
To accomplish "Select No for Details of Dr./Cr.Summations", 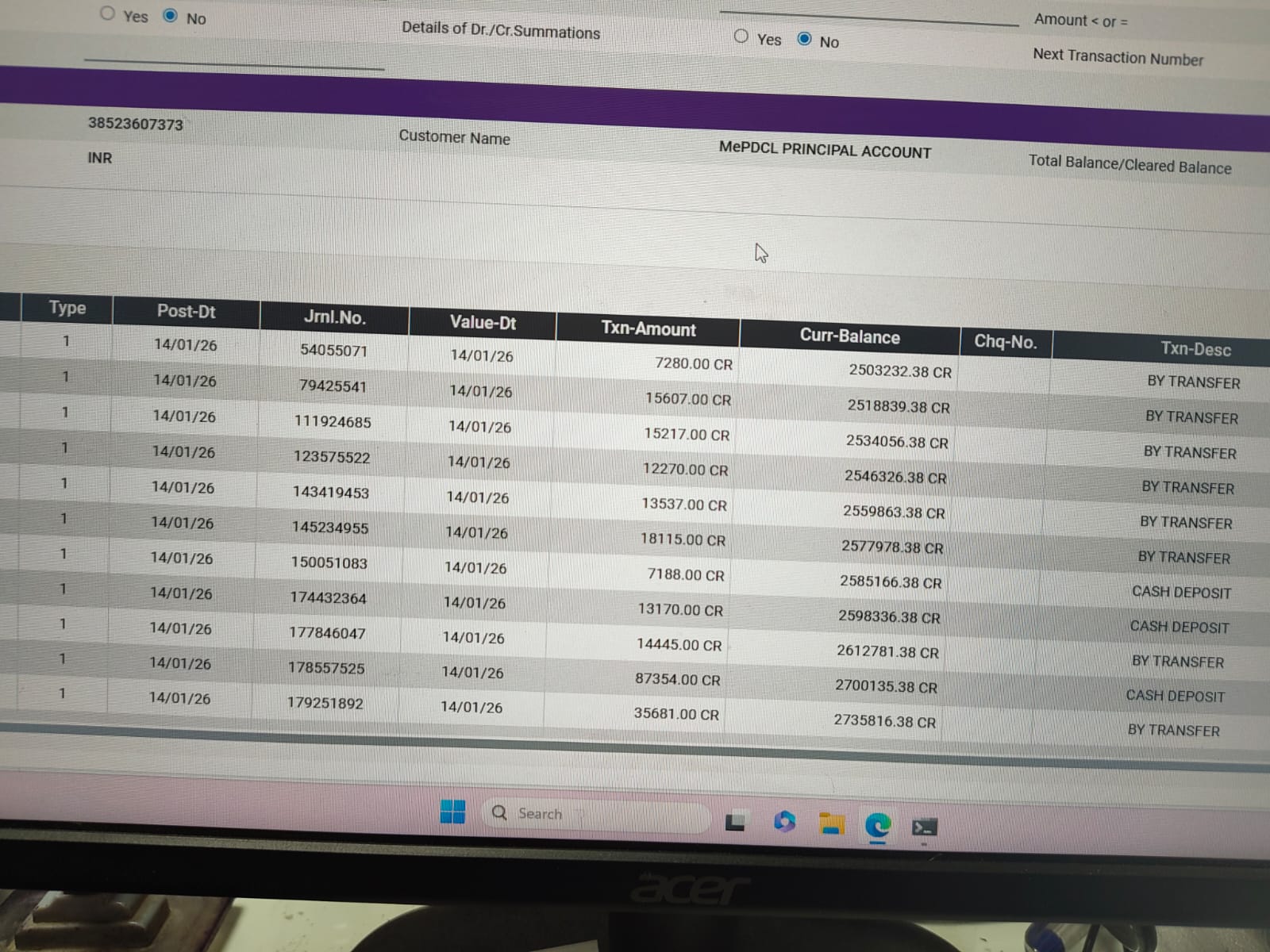I will pyautogui.click(x=804, y=39).
